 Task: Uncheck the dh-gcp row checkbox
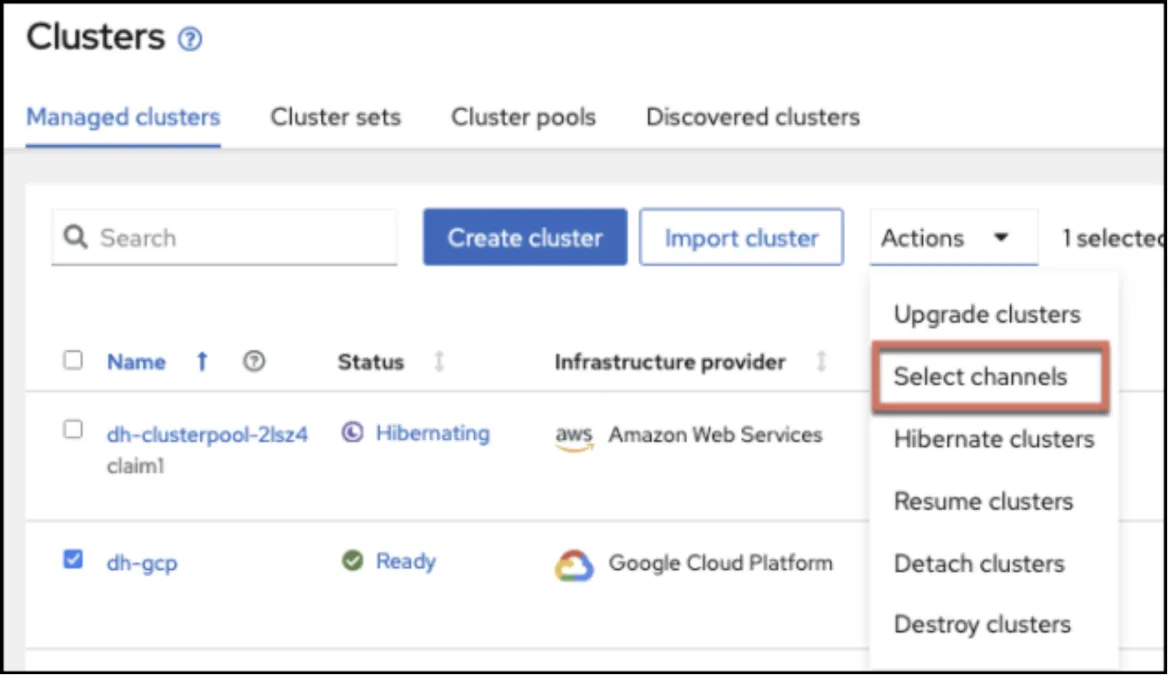73,560
